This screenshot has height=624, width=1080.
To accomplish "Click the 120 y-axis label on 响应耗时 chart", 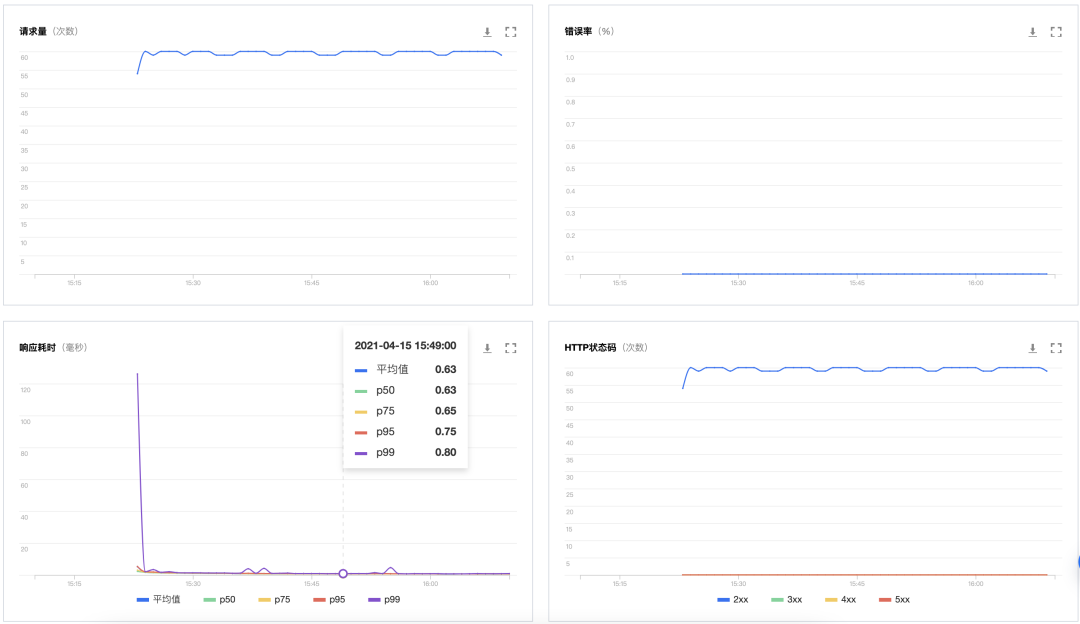I will coord(25,390).
